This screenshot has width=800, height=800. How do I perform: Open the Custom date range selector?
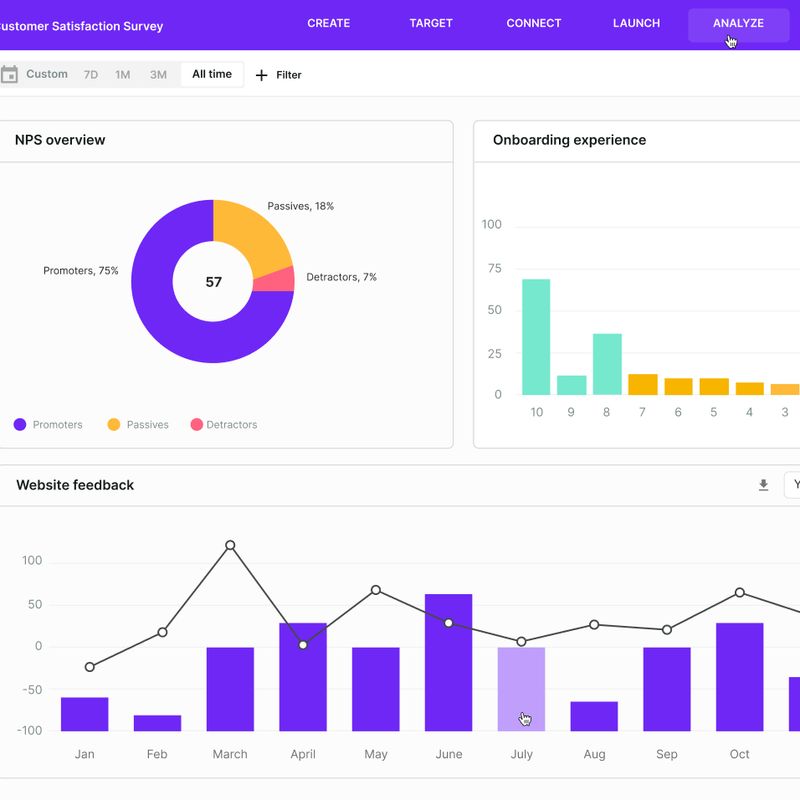47,74
